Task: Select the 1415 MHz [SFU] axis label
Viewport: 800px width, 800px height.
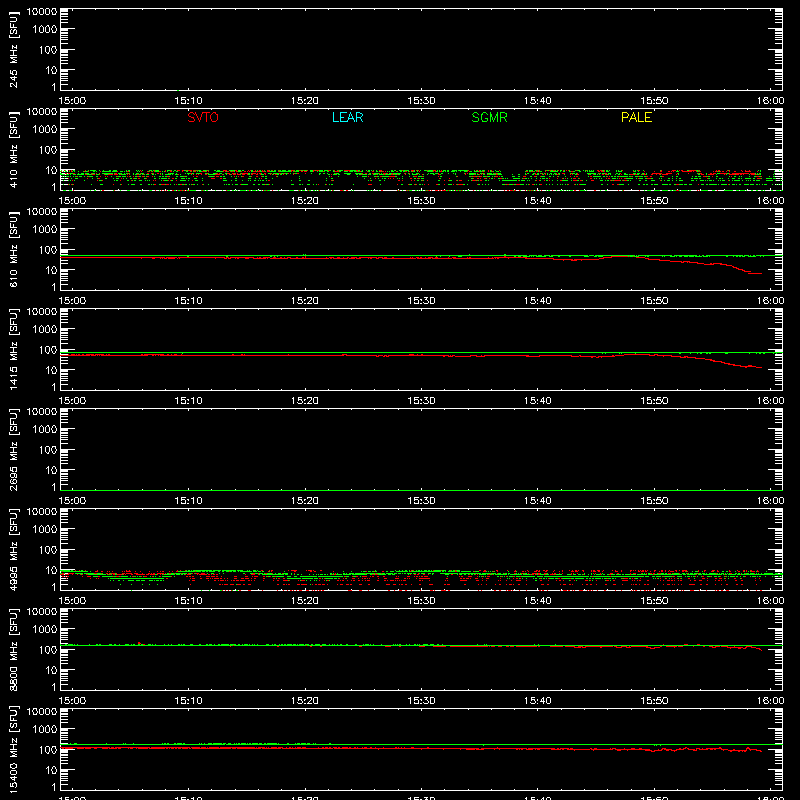Action: pyautogui.click(x=14, y=349)
